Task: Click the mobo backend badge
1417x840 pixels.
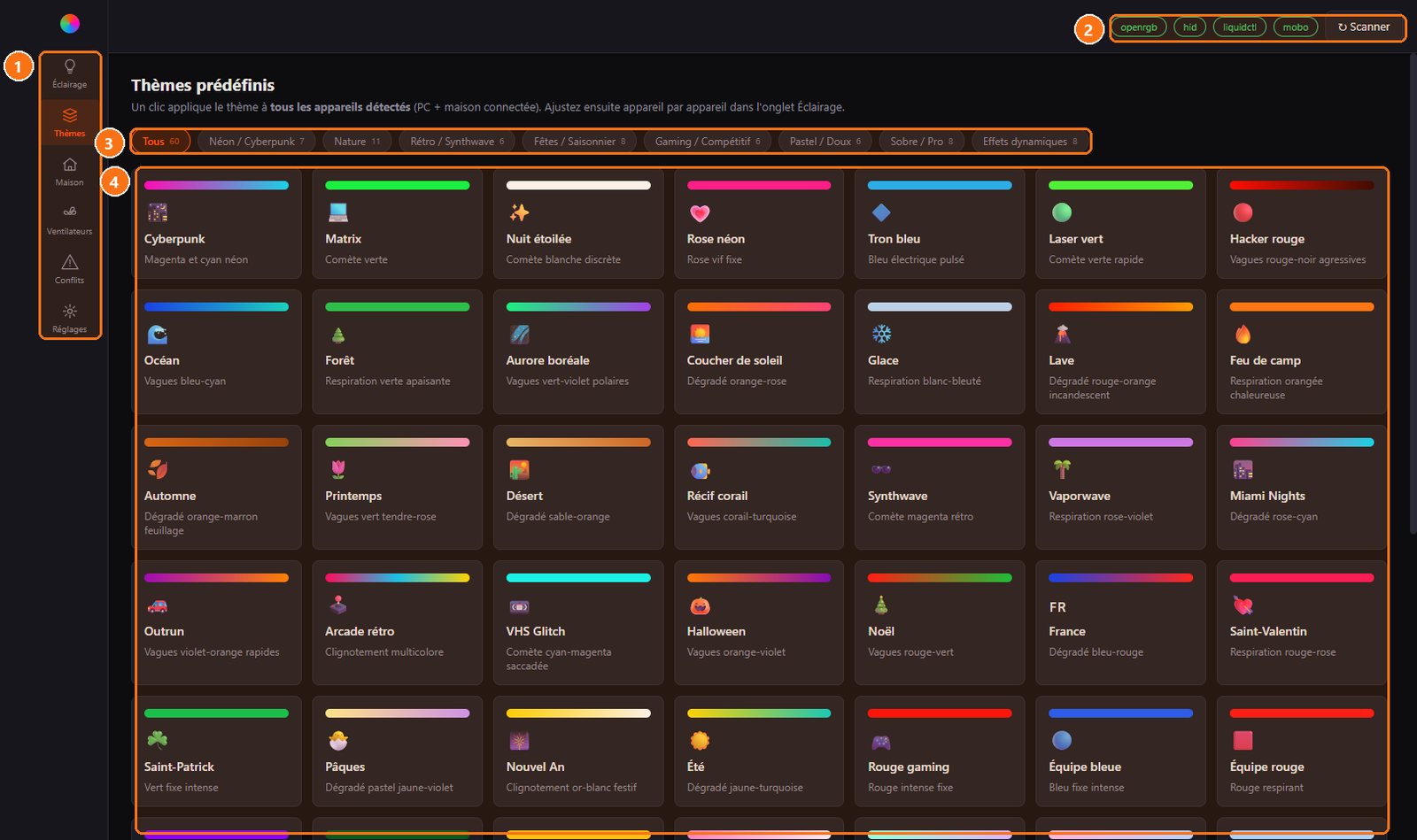Action: (1296, 27)
